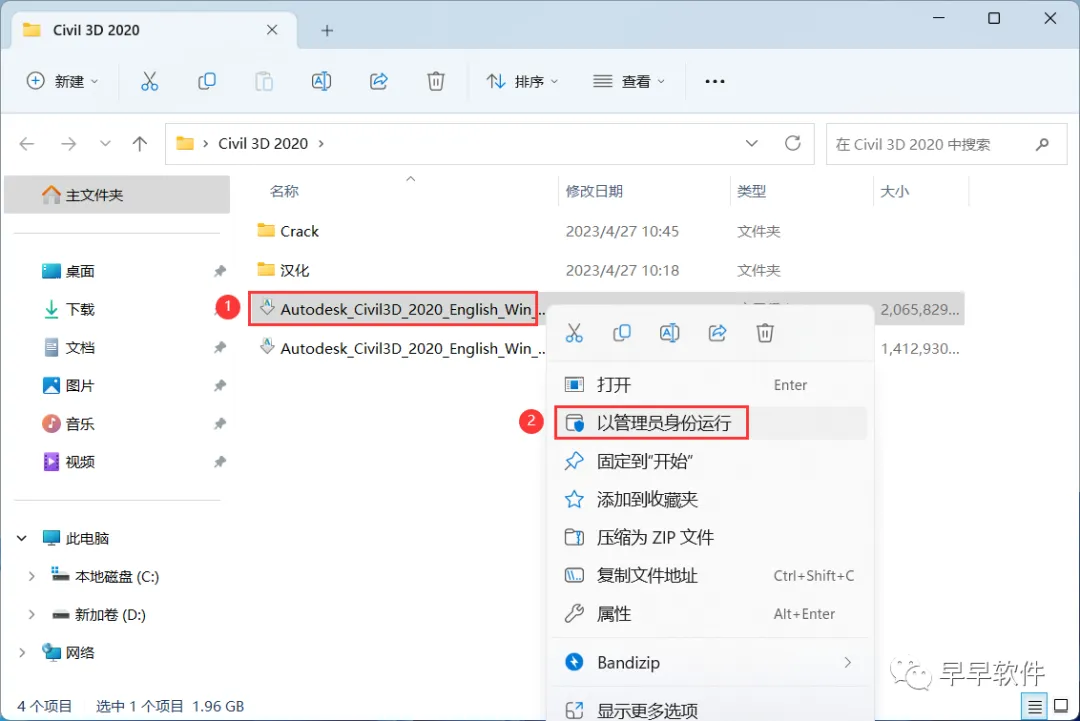Viewport: 1080px width, 721px height.
Task: Expand the 网络 tree node
Action: pos(22,652)
